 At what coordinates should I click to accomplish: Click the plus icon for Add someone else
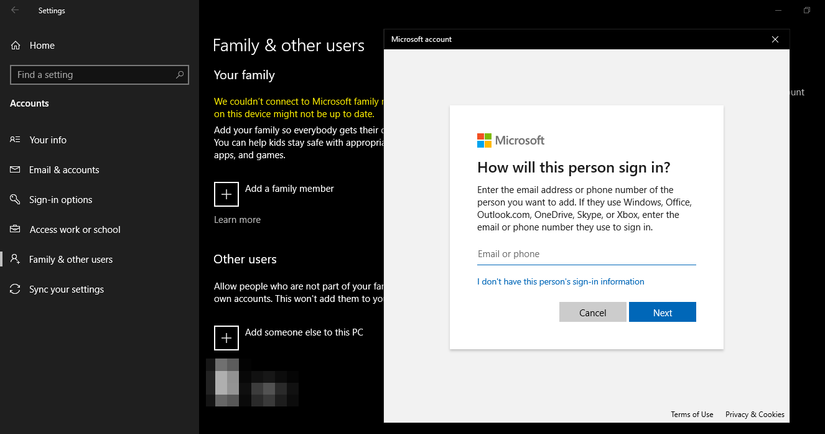(x=226, y=338)
